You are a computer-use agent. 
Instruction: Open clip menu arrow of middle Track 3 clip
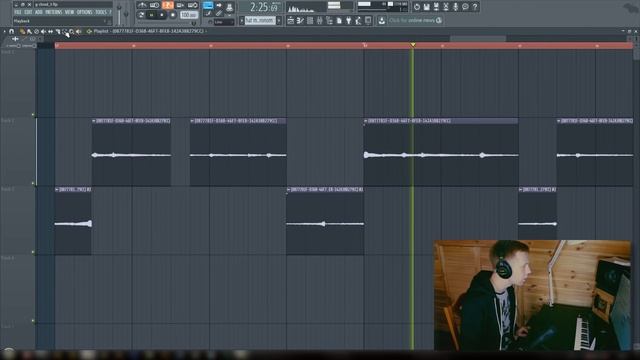tap(289, 189)
